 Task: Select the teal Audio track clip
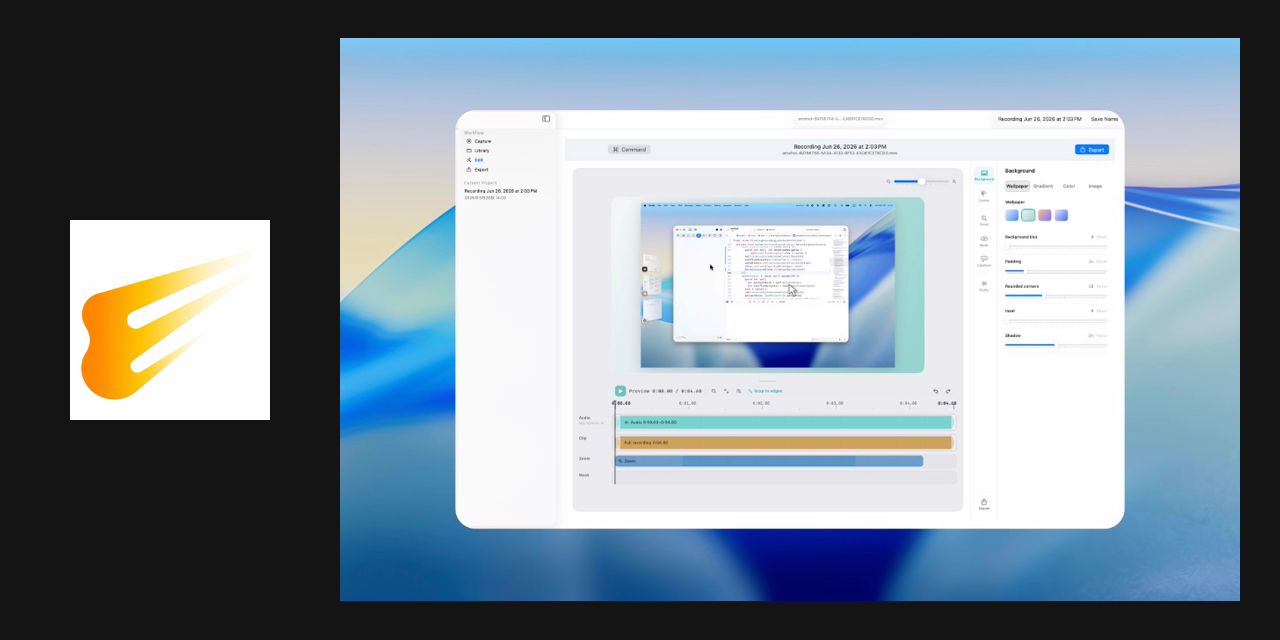tap(786, 422)
